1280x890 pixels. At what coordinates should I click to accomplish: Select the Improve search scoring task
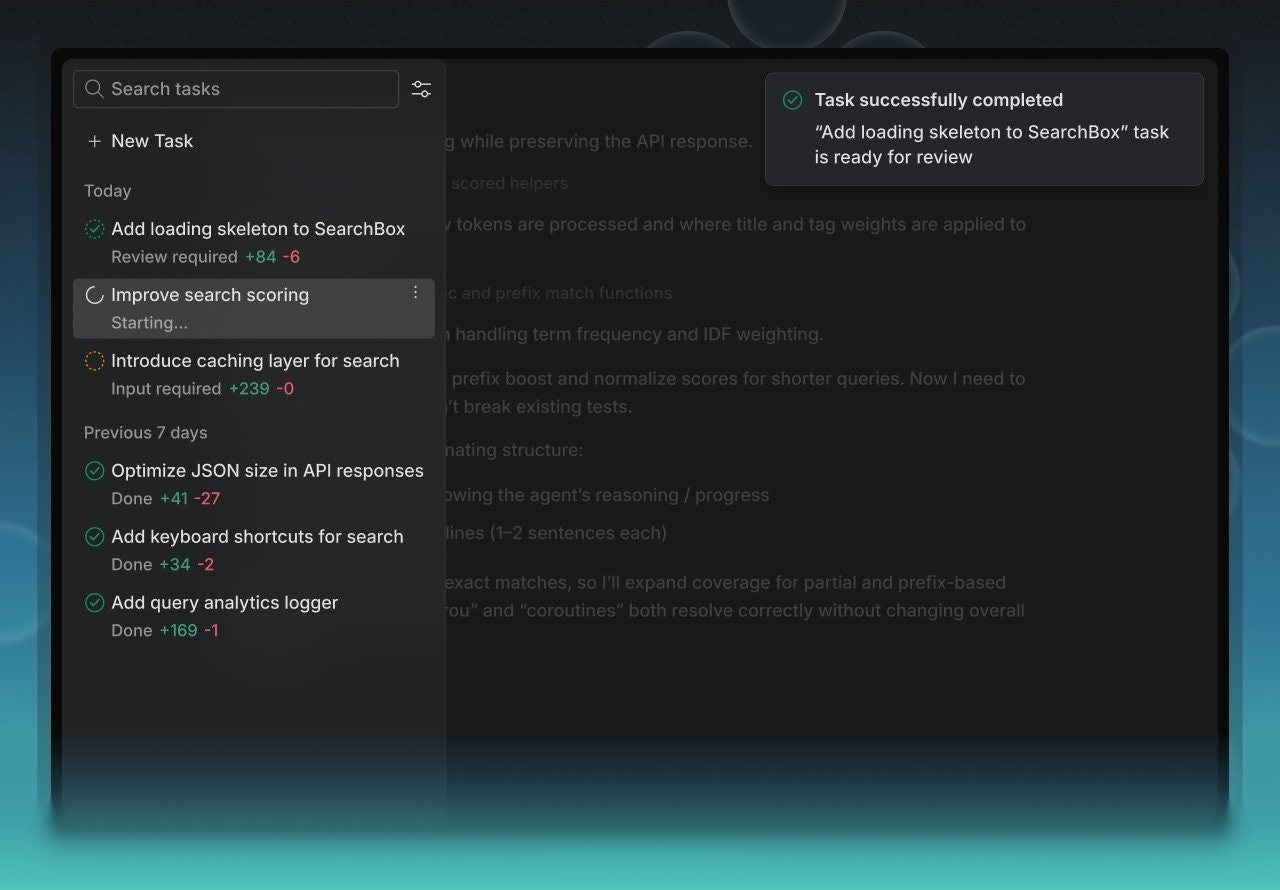click(210, 295)
